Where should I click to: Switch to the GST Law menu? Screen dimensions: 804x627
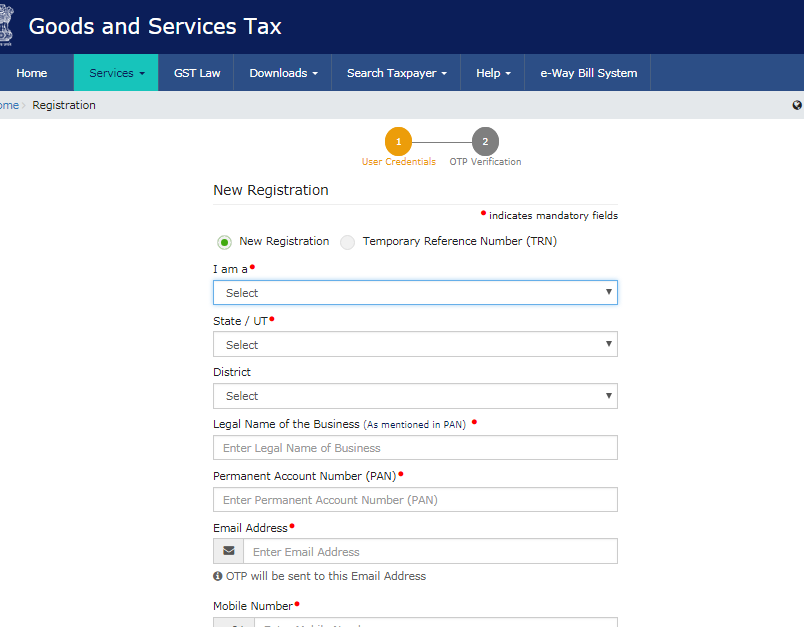(x=197, y=72)
